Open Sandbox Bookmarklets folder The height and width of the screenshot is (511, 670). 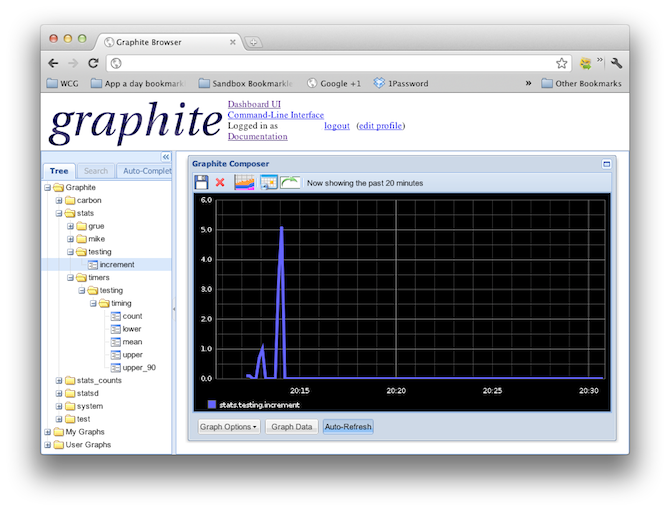pyautogui.click(x=246, y=83)
